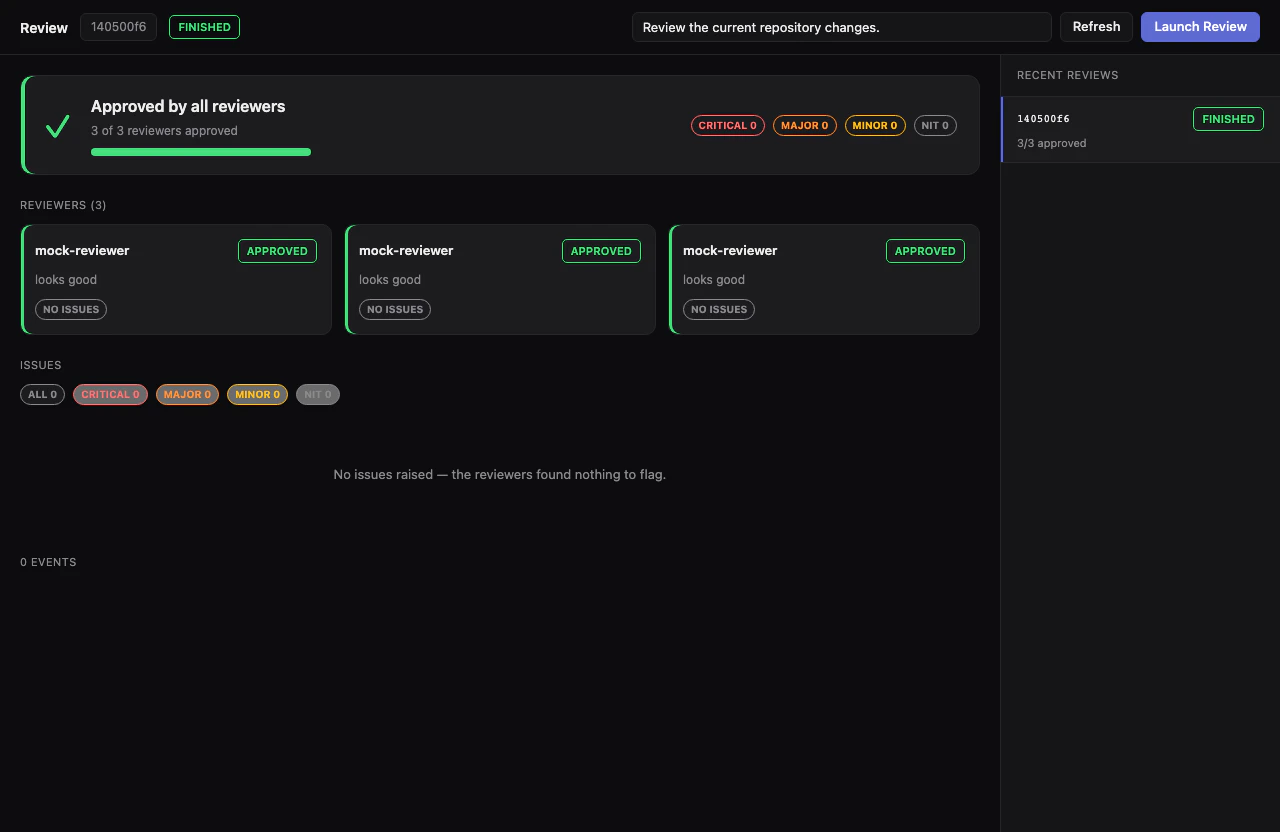1280x832 pixels.
Task: Click the ISSUES section label
Action: coord(41,365)
